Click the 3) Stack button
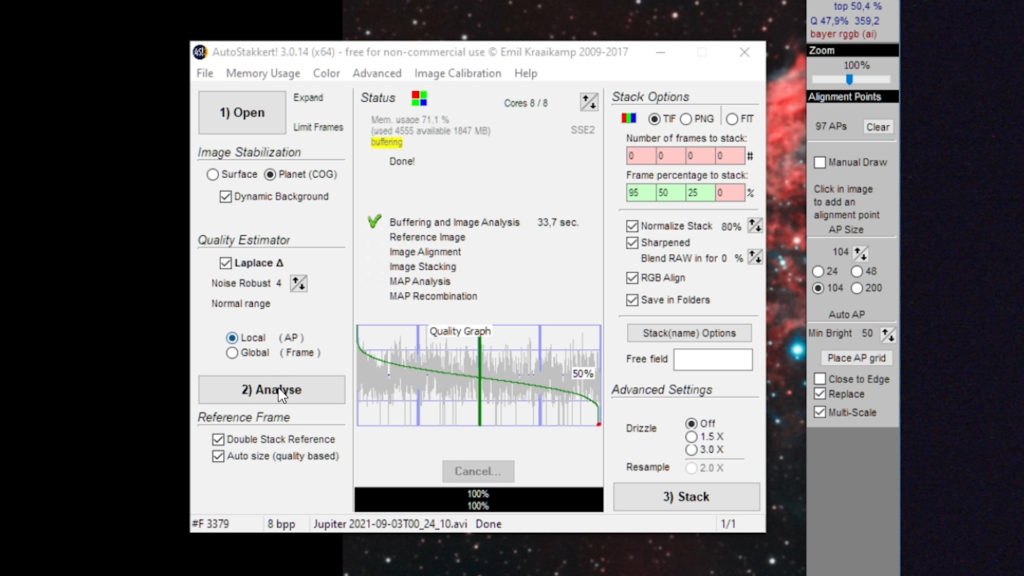 [x=686, y=497]
